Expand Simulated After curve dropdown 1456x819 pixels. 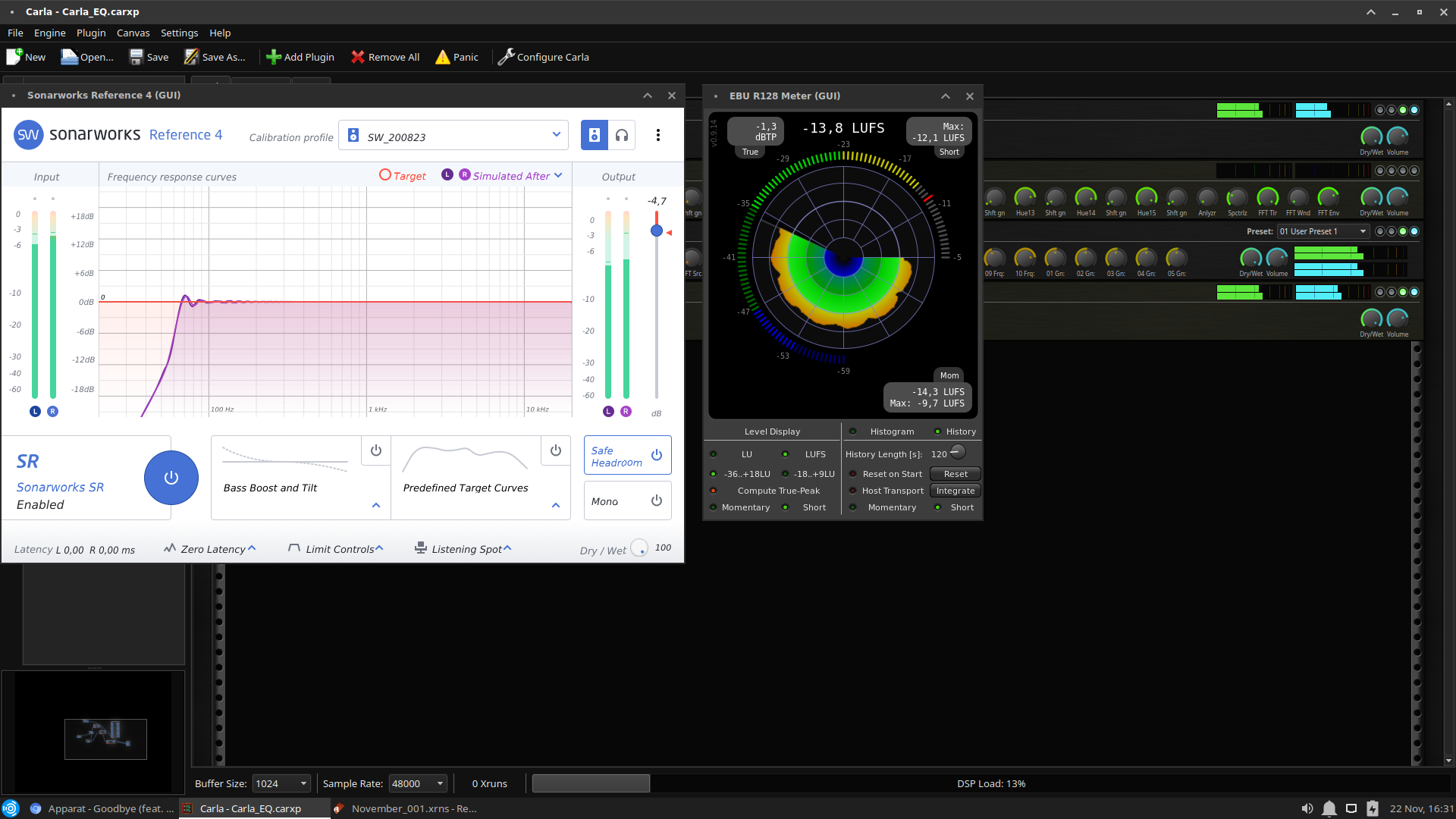558,175
